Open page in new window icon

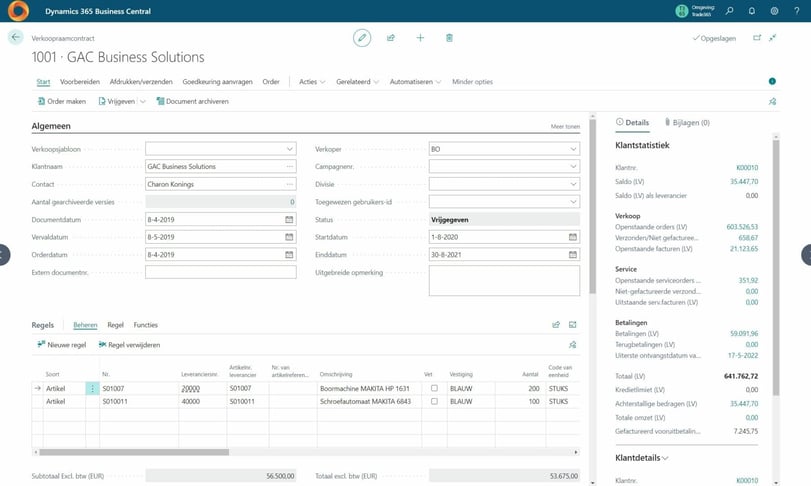click(757, 38)
